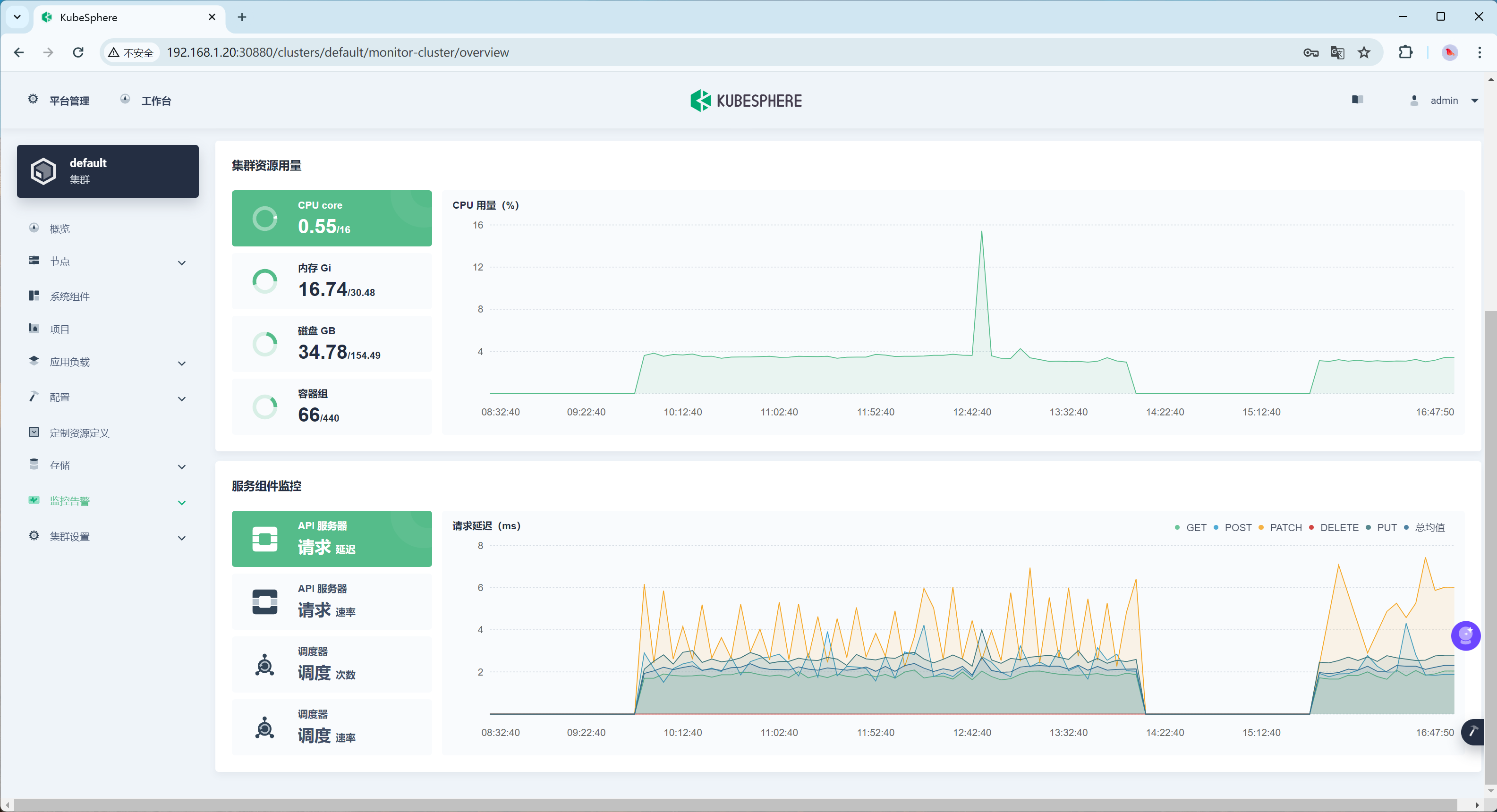Click the 内存 usage ring indicator
The width and height of the screenshot is (1497, 812).
coord(264,281)
